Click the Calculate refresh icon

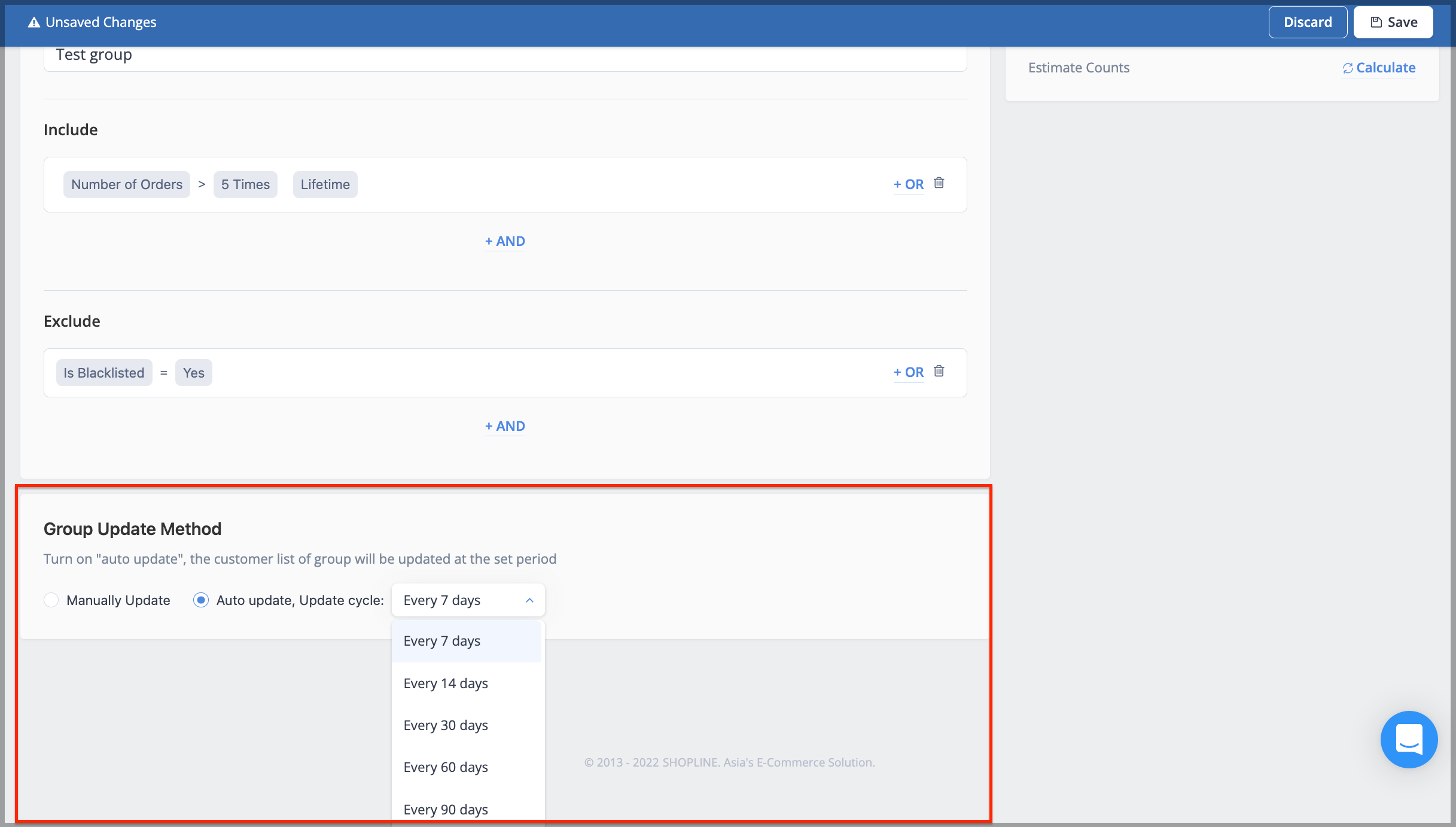[x=1348, y=68]
